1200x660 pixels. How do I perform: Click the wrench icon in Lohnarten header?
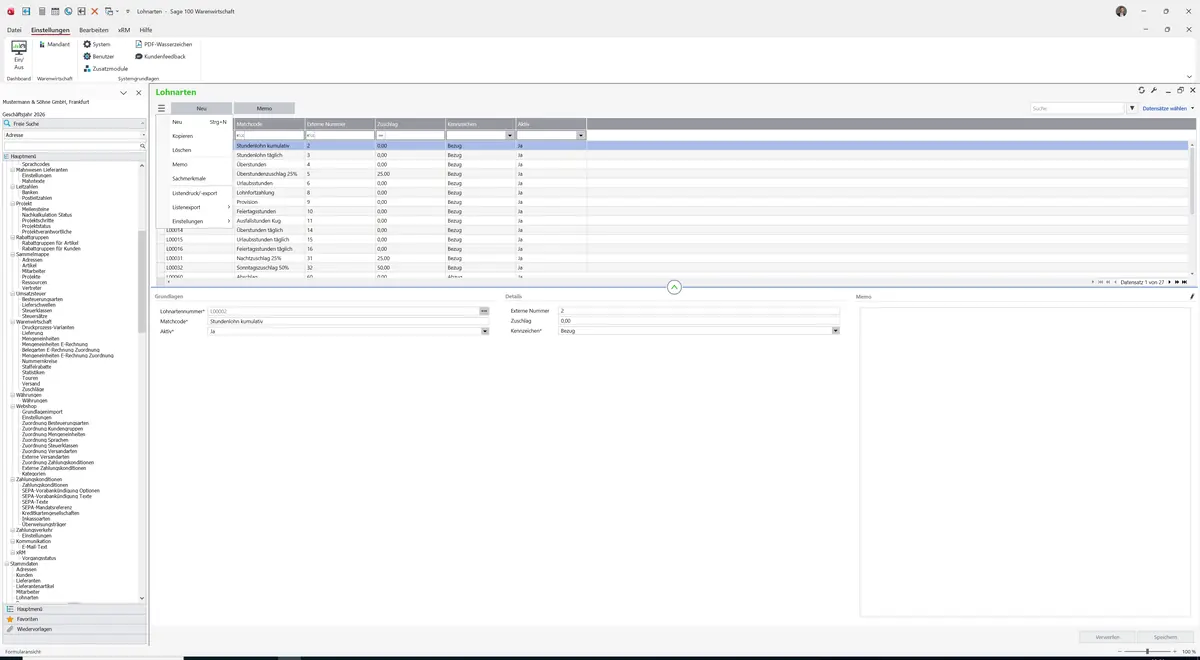coord(1154,90)
